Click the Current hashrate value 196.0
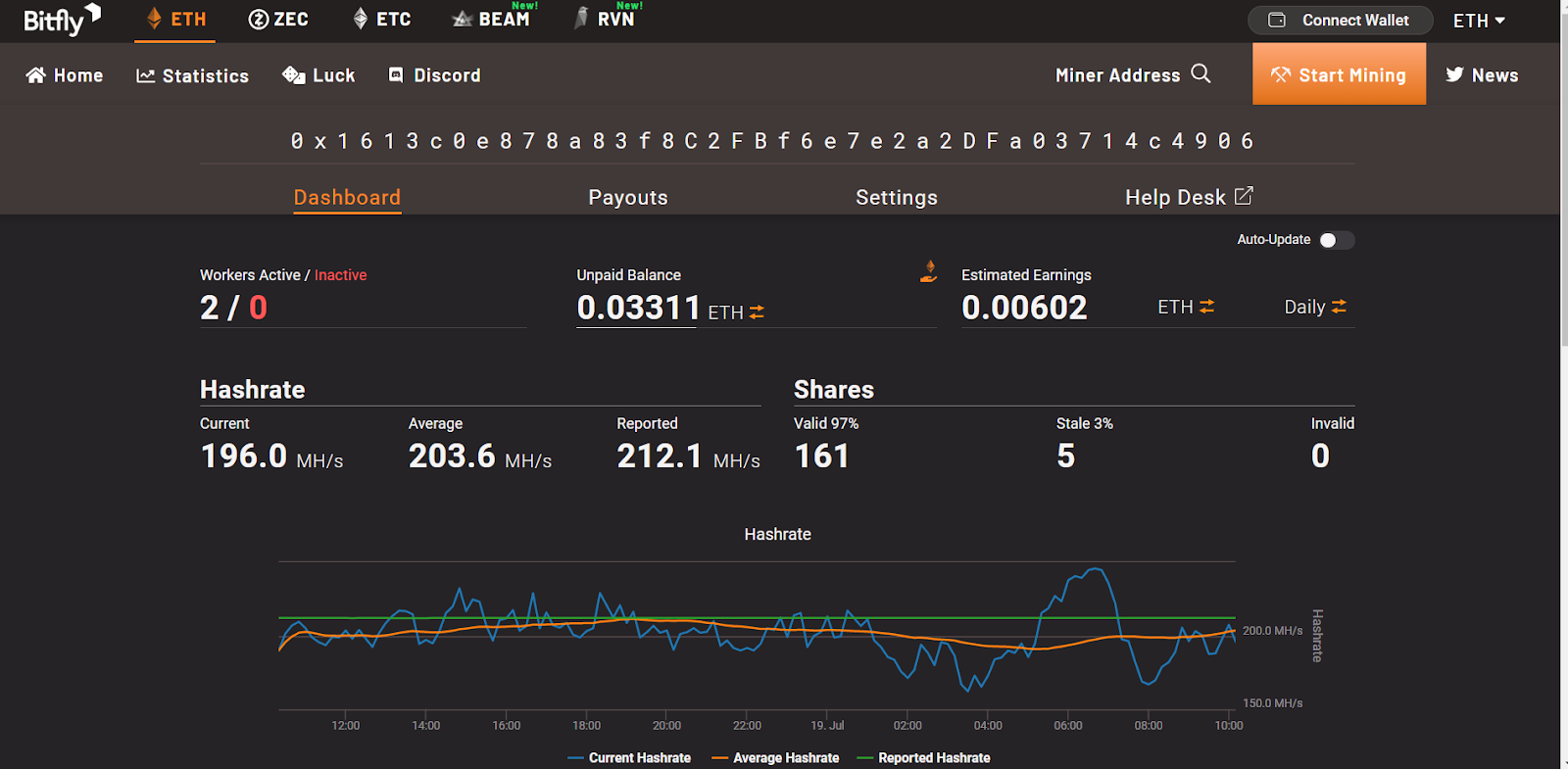Image resolution: width=1568 pixels, height=769 pixels. 244,457
